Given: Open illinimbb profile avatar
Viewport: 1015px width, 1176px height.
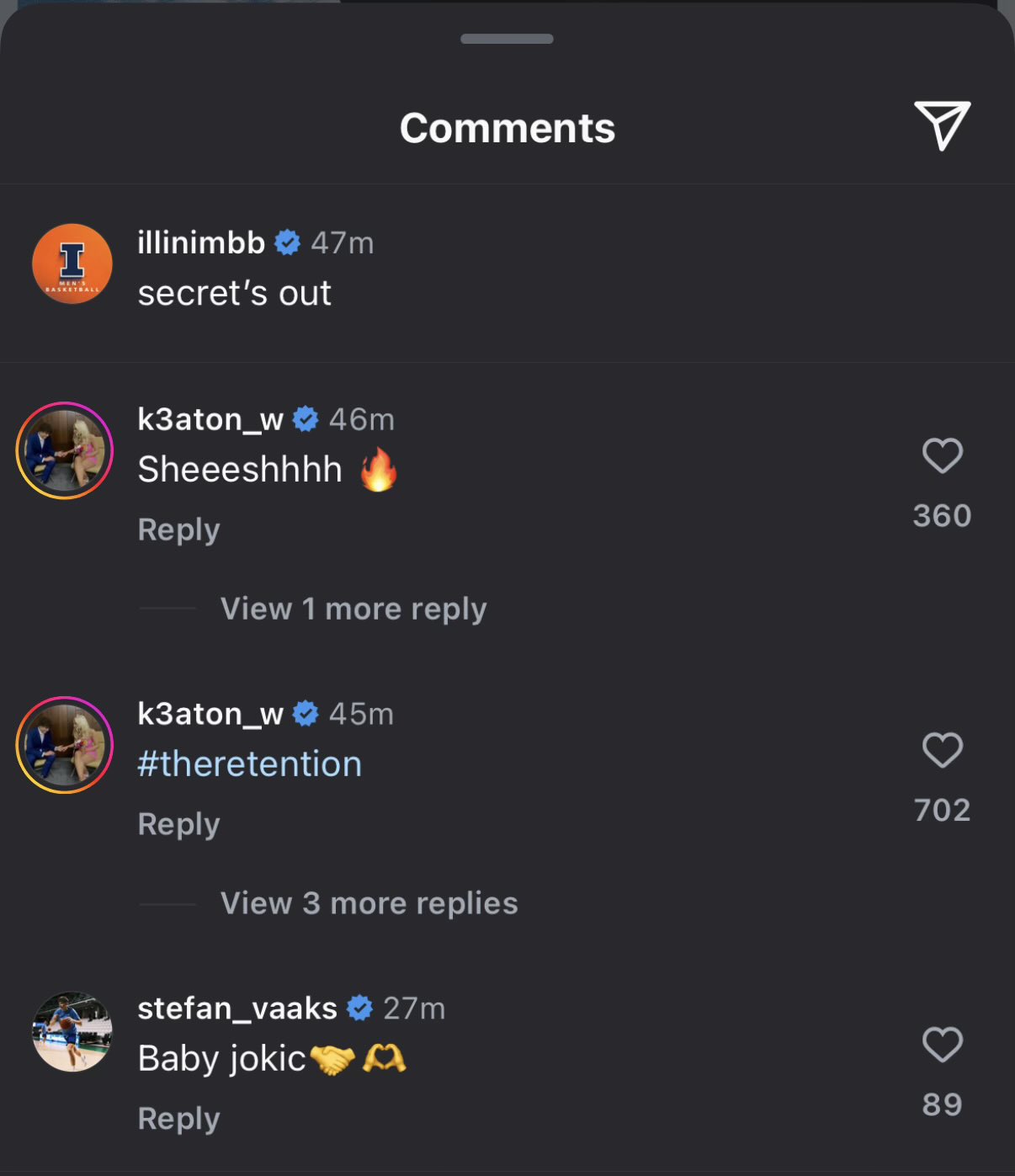Looking at the screenshot, I should click(x=72, y=263).
